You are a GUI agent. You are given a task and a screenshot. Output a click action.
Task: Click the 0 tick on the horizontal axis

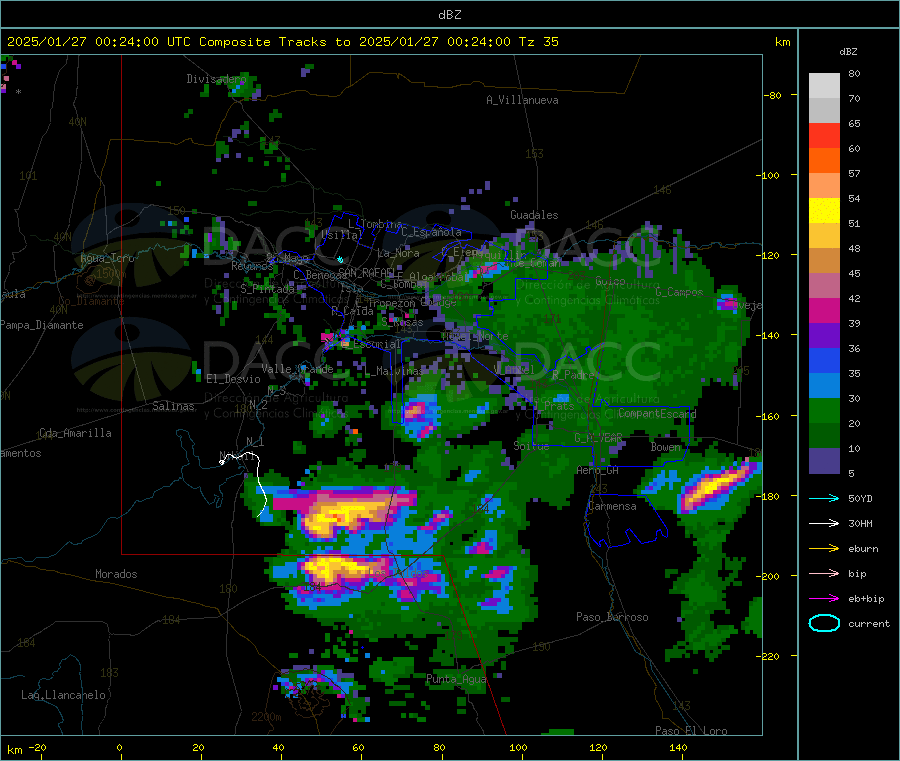[119, 747]
